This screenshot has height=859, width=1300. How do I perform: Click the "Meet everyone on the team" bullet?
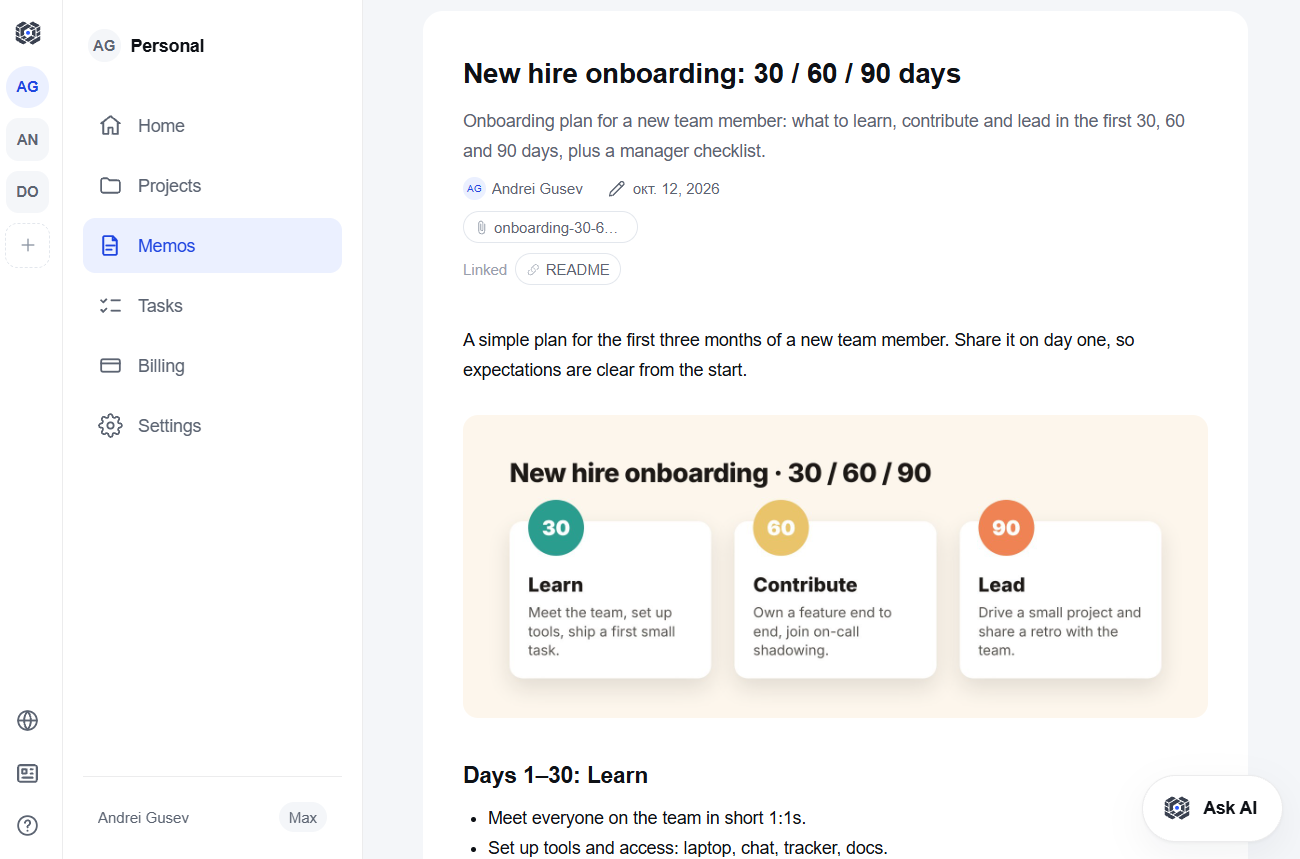(647, 818)
